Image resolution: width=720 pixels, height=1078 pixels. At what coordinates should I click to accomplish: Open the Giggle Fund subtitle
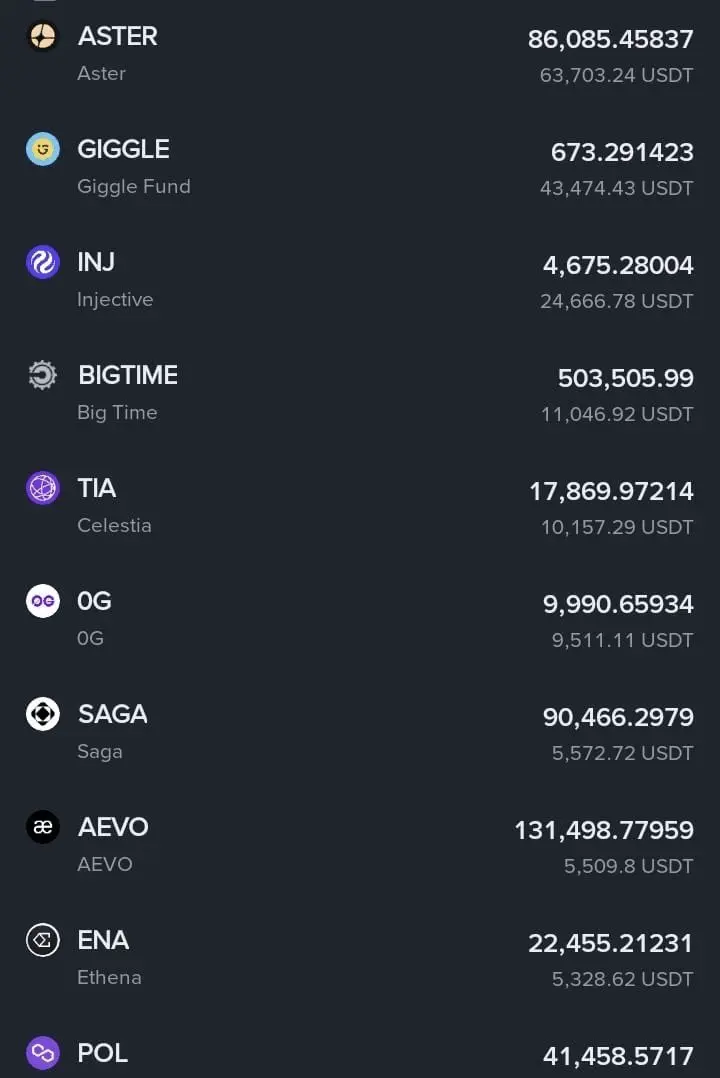pyautogui.click(x=134, y=187)
